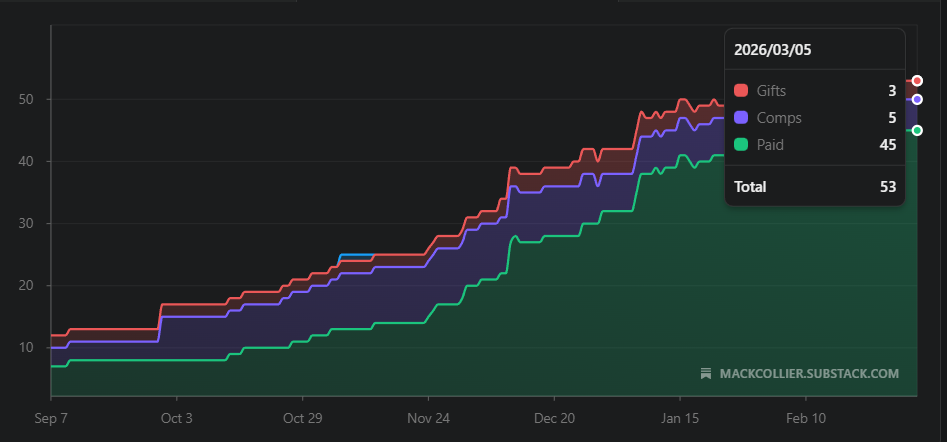Click the Total label in tooltip

(x=750, y=187)
